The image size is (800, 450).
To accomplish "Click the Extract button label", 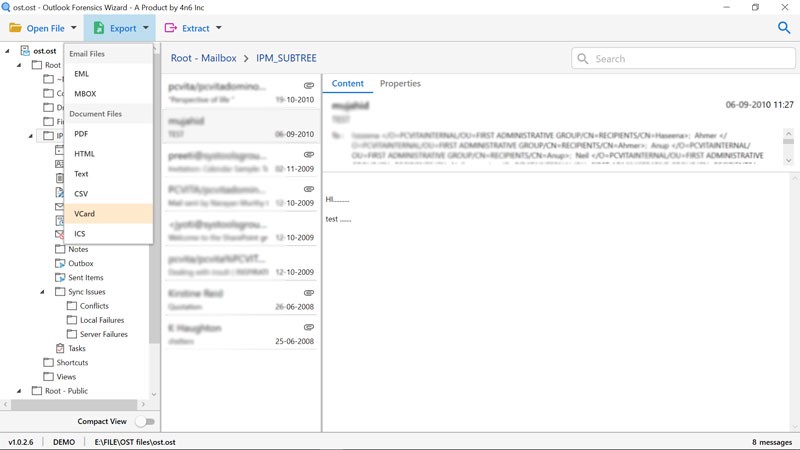I will click(x=195, y=29).
